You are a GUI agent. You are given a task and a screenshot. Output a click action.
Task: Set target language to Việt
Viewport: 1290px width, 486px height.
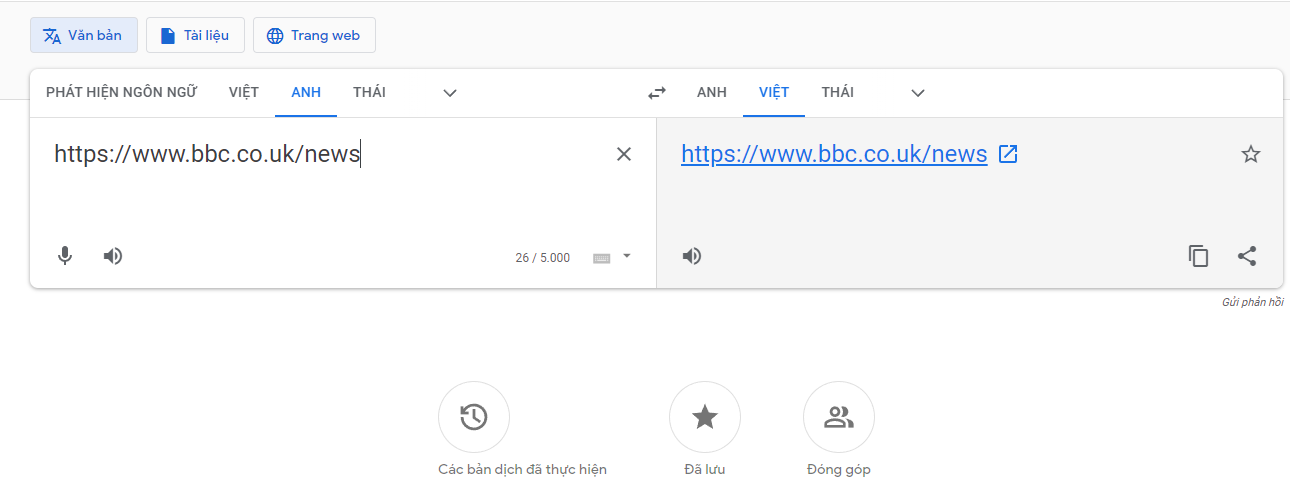tap(774, 92)
